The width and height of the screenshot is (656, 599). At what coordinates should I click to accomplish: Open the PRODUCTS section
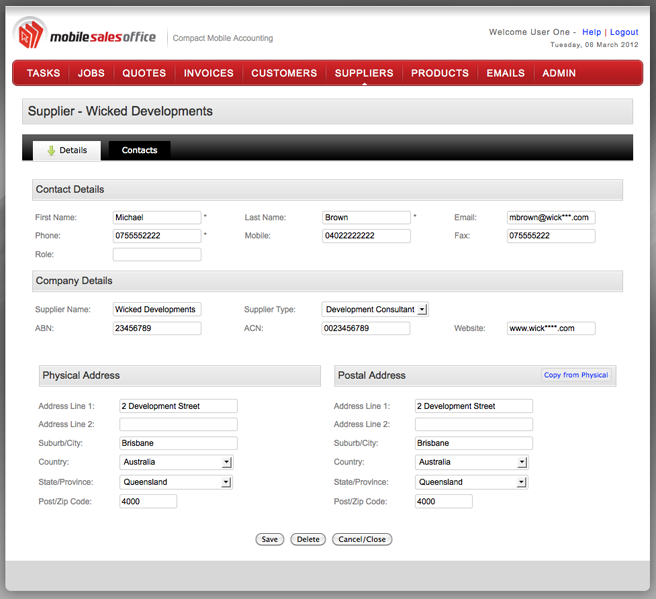coord(440,73)
